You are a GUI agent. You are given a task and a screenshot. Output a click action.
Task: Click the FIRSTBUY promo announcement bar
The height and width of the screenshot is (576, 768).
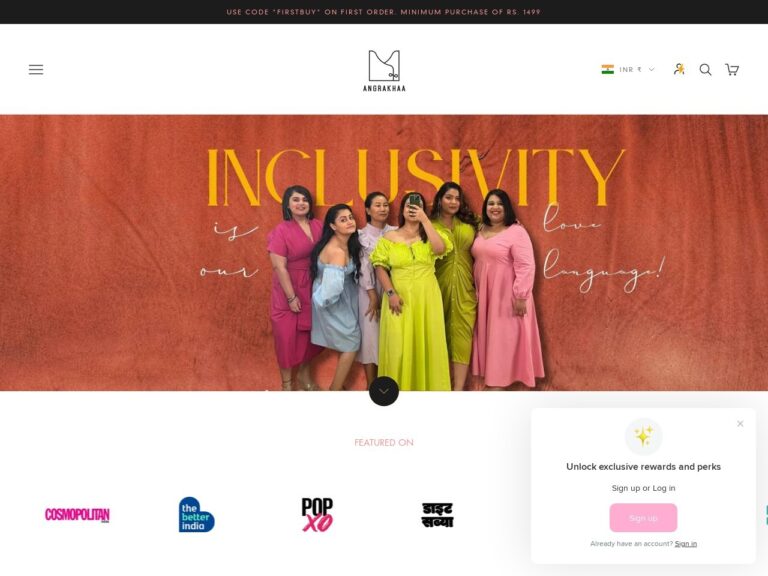384,12
